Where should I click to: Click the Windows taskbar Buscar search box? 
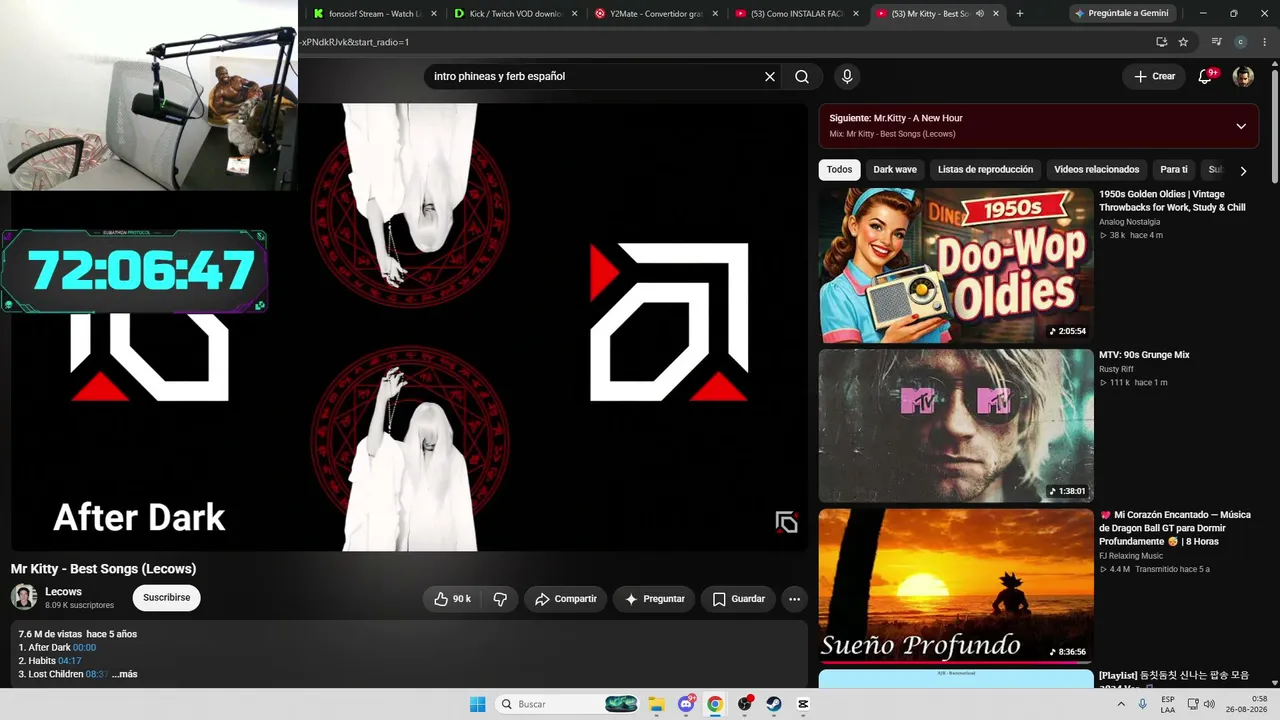567,704
